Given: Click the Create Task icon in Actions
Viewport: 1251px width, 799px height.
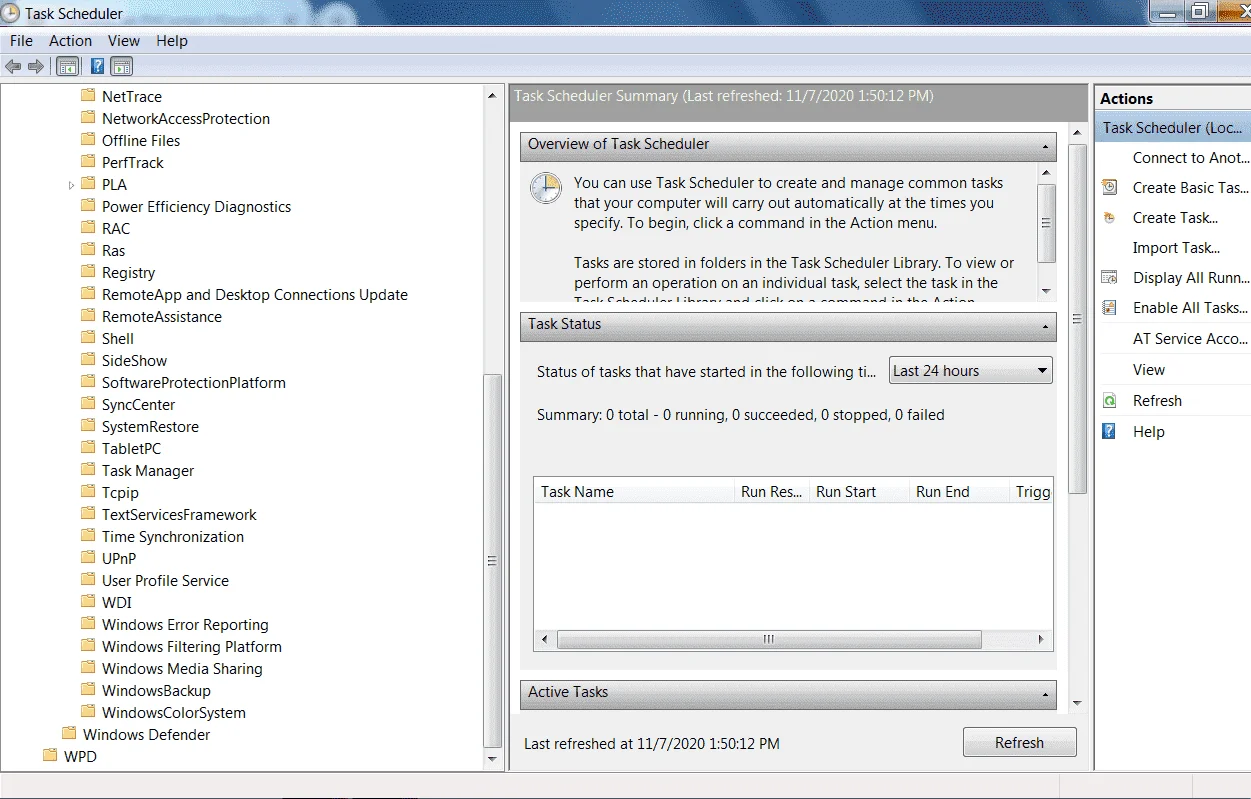Looking at the screenshot, I should (x=1109, y=217).
